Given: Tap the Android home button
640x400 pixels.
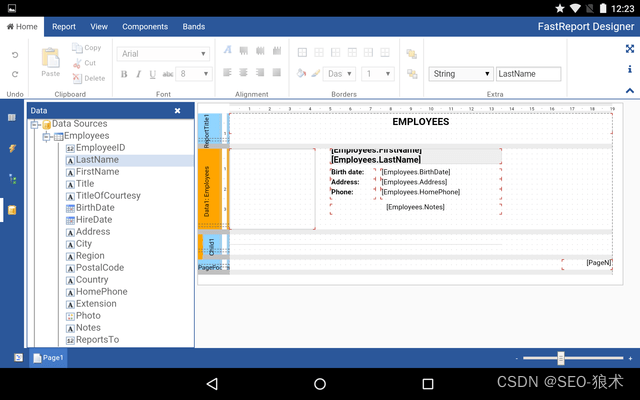Looking at the screenshot, I should [x=320, y=384].
